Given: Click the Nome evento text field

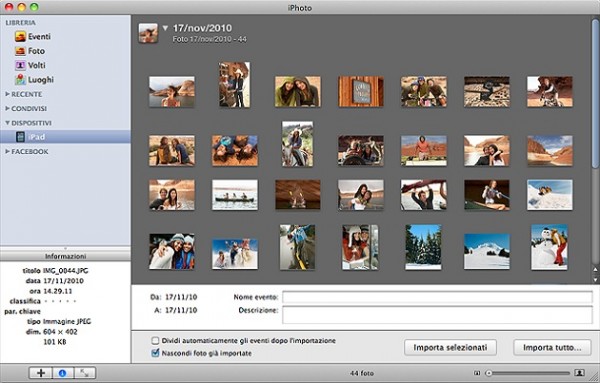Looking at the screenshot, I should pos(437,297).
